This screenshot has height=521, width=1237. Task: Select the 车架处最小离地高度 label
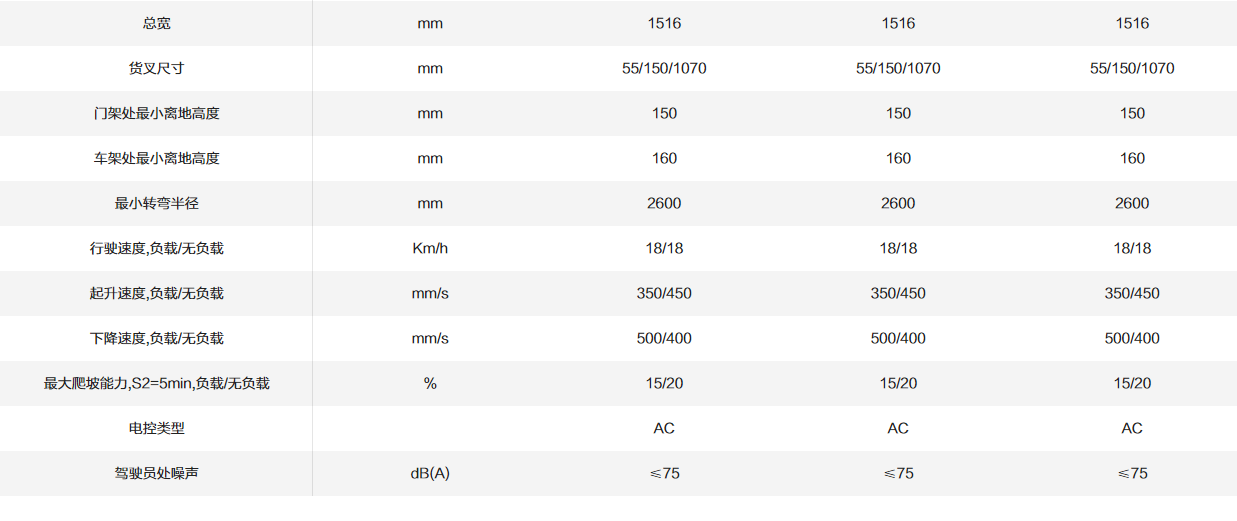click(x=156, y=158)
